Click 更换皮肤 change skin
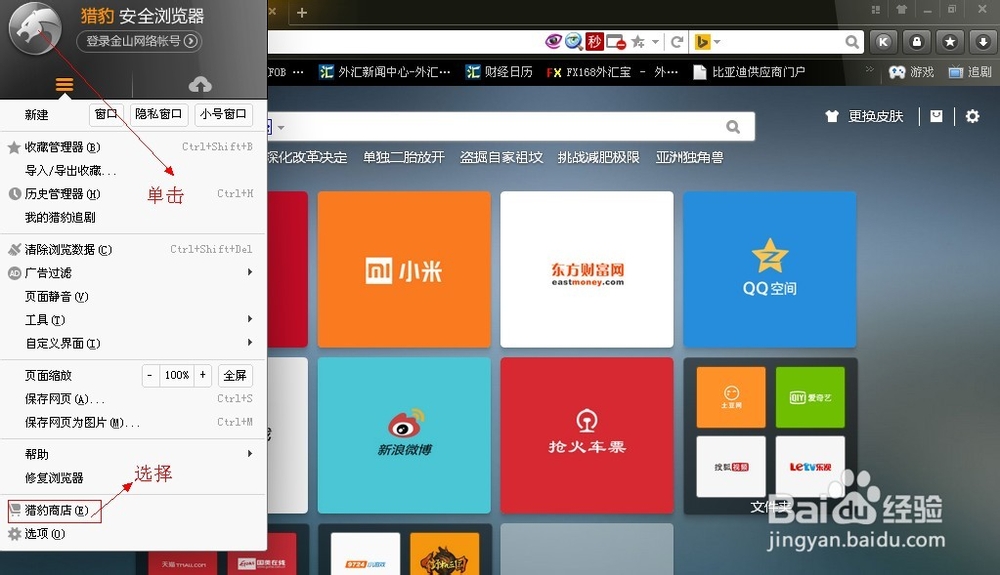Image resolution: width=1000 pixels, height=575 pixels. coord(864,116)
